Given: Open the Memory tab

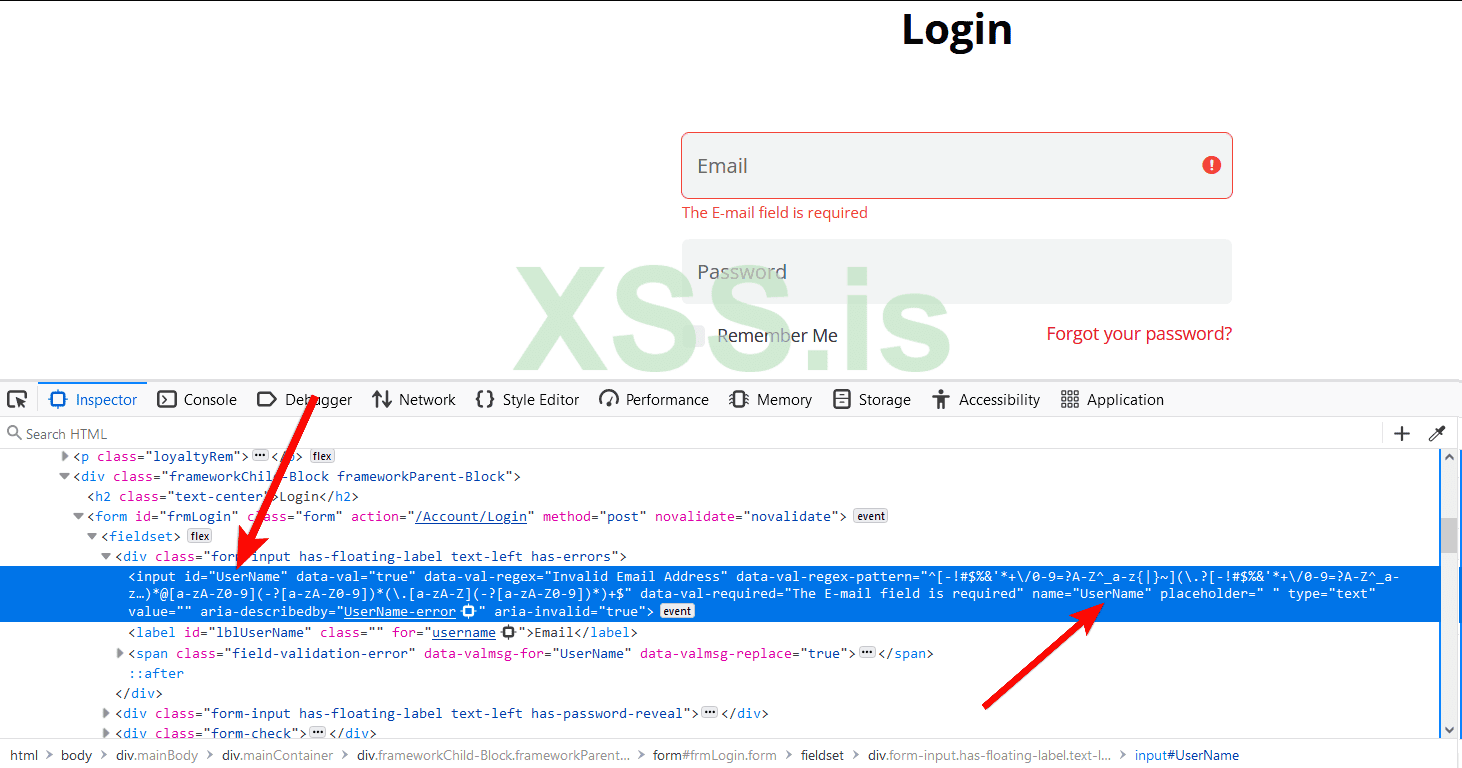Looking at the screenshot, I should (x=770, y=399).
